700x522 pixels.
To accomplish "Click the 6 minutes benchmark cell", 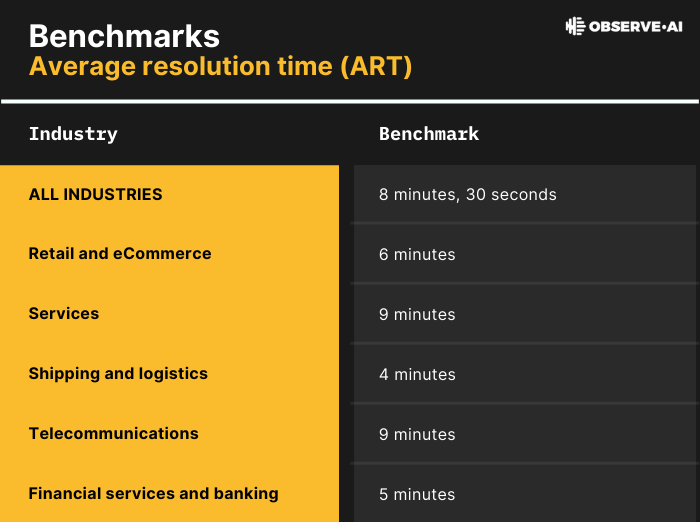I will (417, 254).
